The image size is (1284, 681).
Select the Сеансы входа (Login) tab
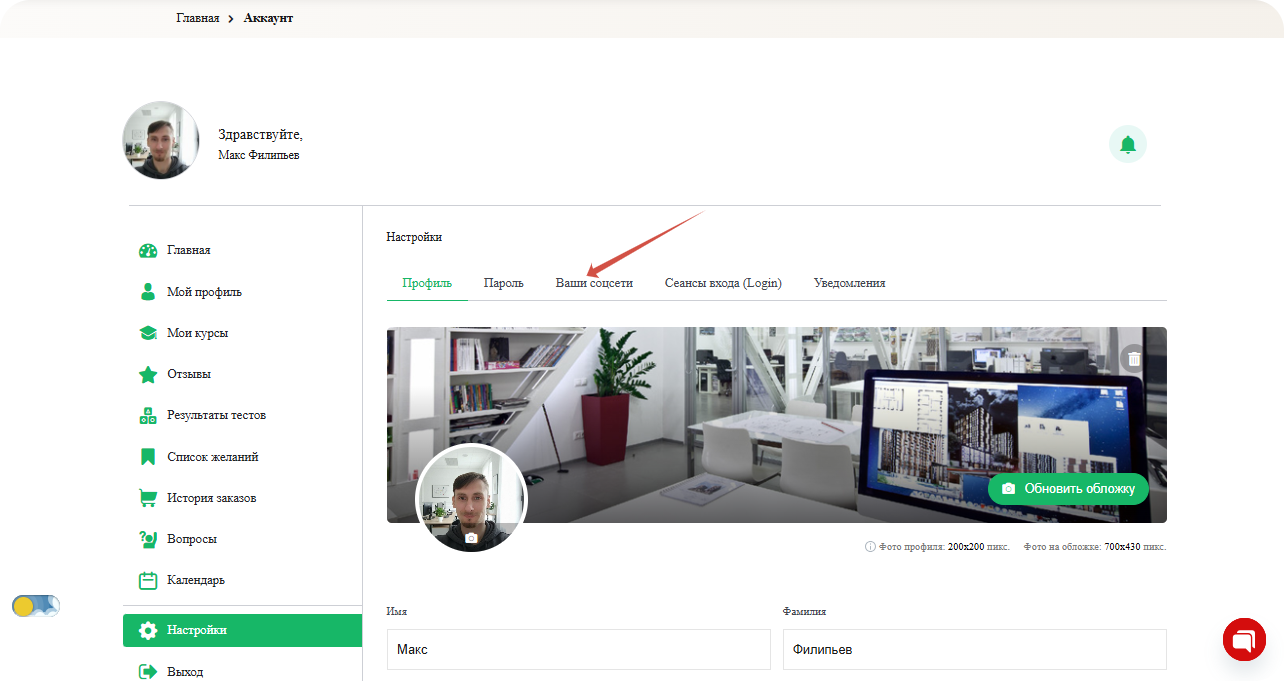pyautogui.click(x=723, y=283)
